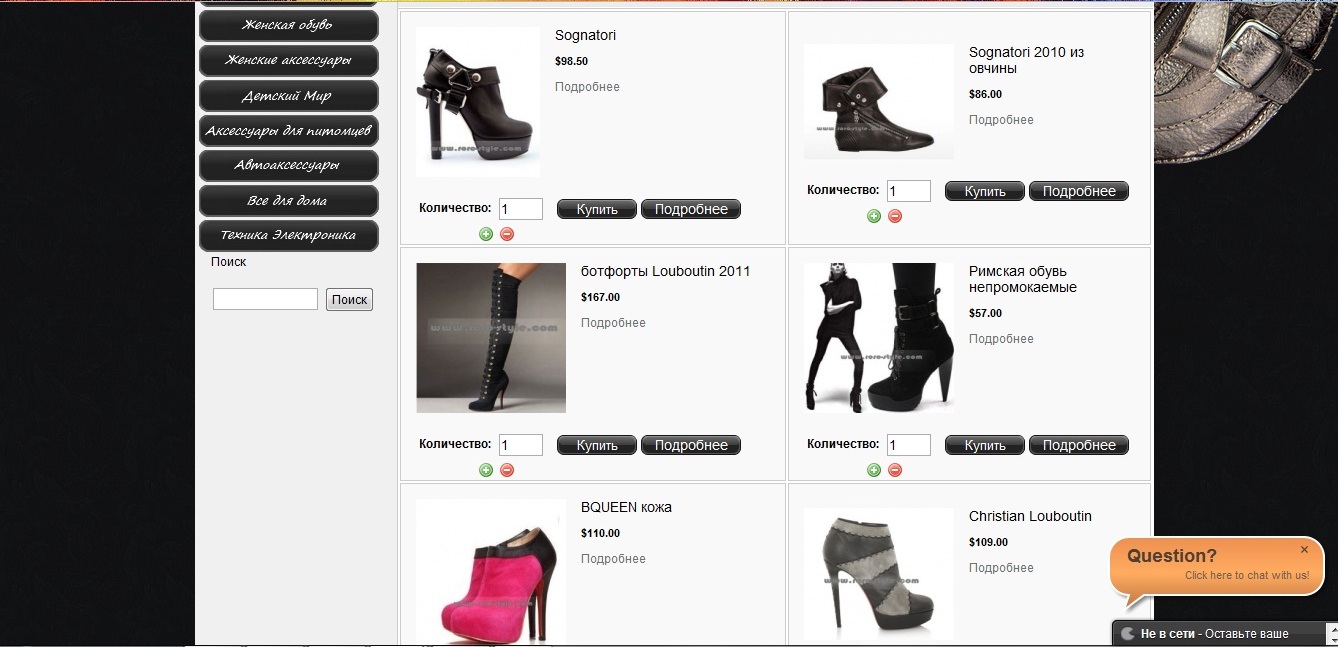
Task: Click gray Подробнее link under $86.00 price
Action: pos(1001,120)
